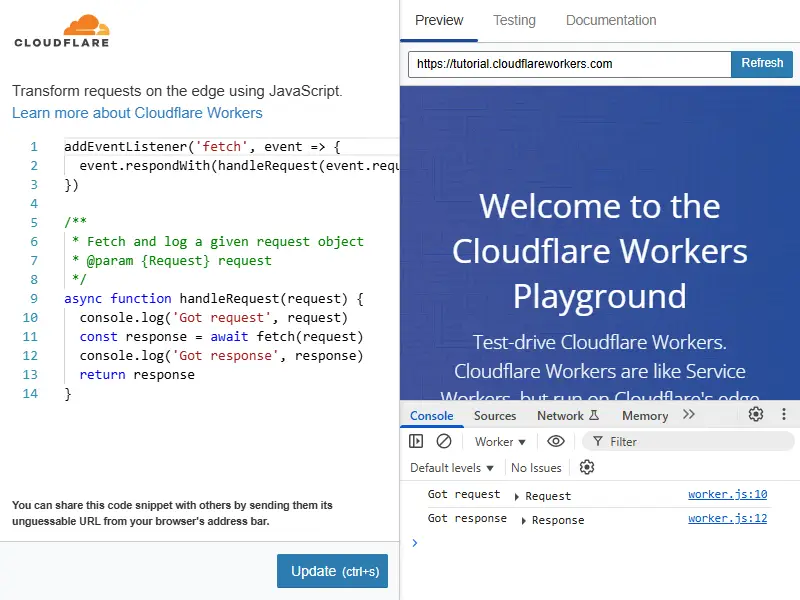Focus the preview URL input field
Image resolution: width=800 pixels, height=600 pixels.
point(569,64)
